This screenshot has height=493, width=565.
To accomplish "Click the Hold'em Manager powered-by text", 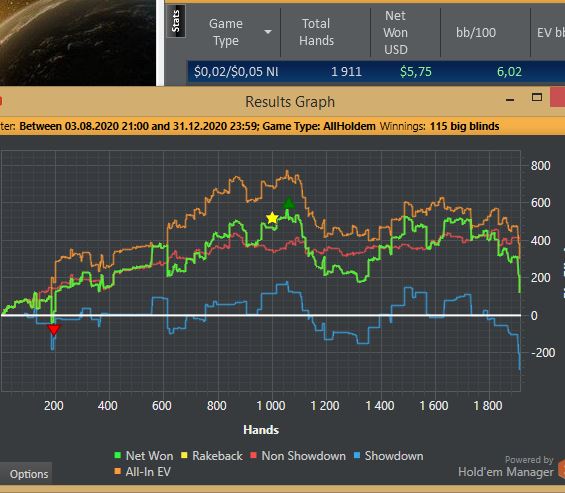I will (x=506, y=472).
